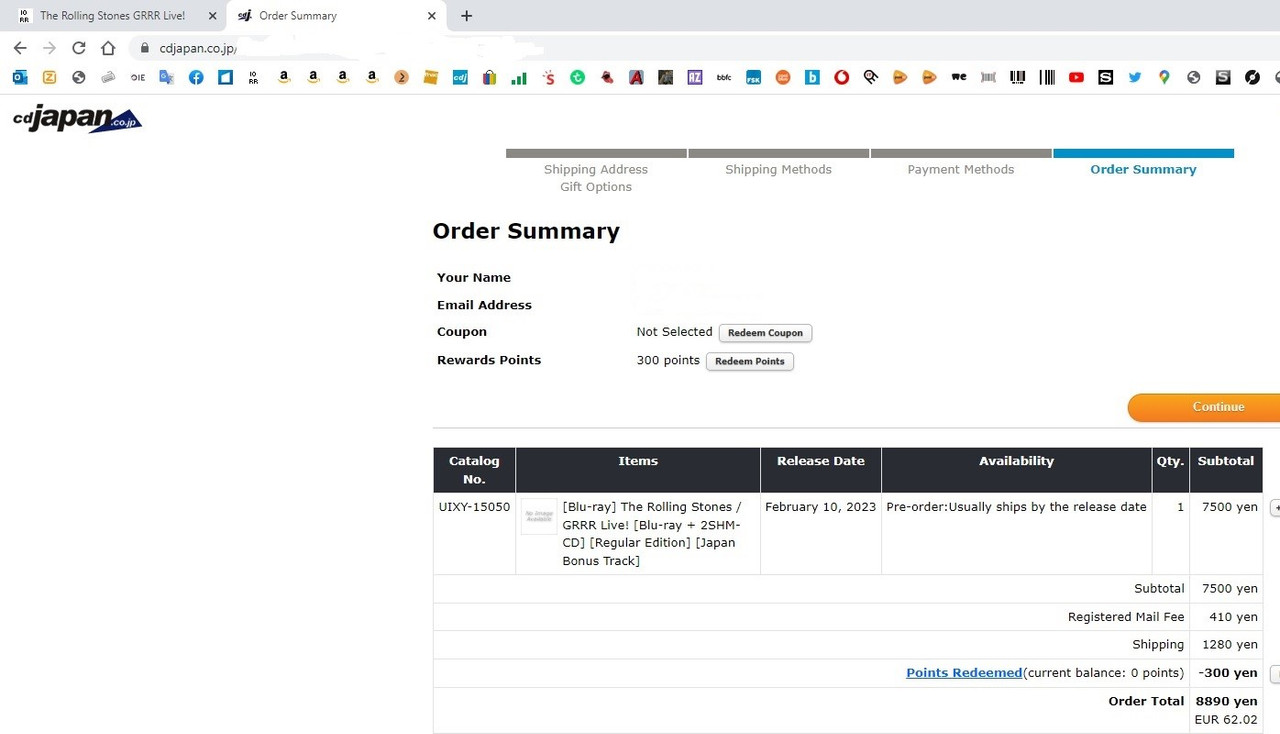Open the Vodafone bookmark
The width and height of the screenshot is (1280, 734).
pos(842,77)
